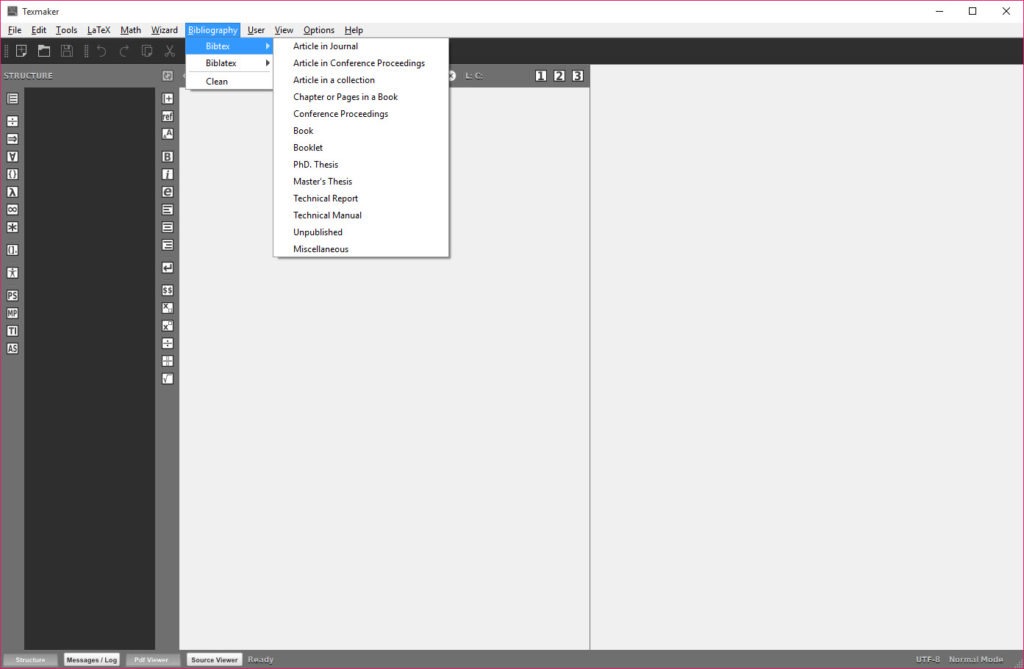Insert a Technical Manual entry
The width and height of the screenshot is (1024, 669).
[x=361, y=216]
